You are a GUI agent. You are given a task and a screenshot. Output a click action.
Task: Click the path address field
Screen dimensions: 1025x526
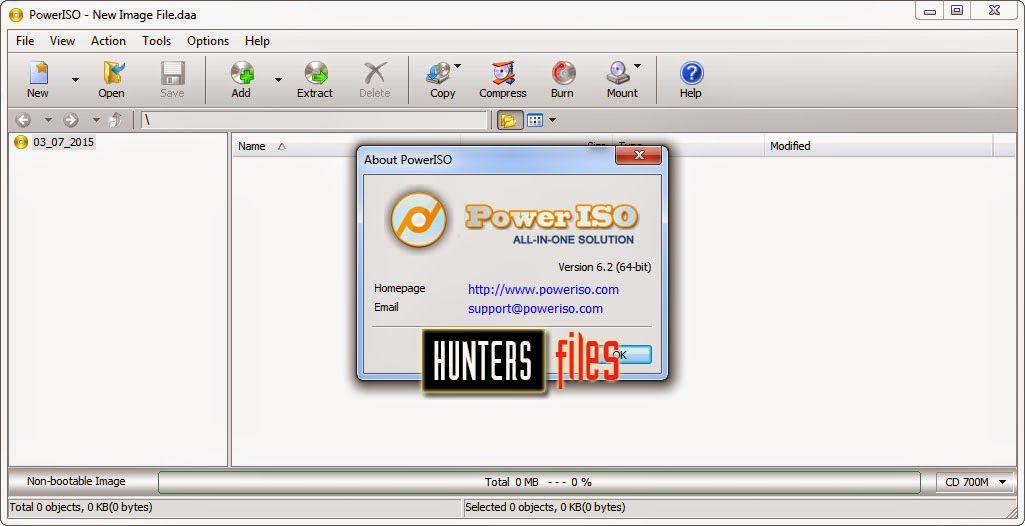click(x=314, y=120)
